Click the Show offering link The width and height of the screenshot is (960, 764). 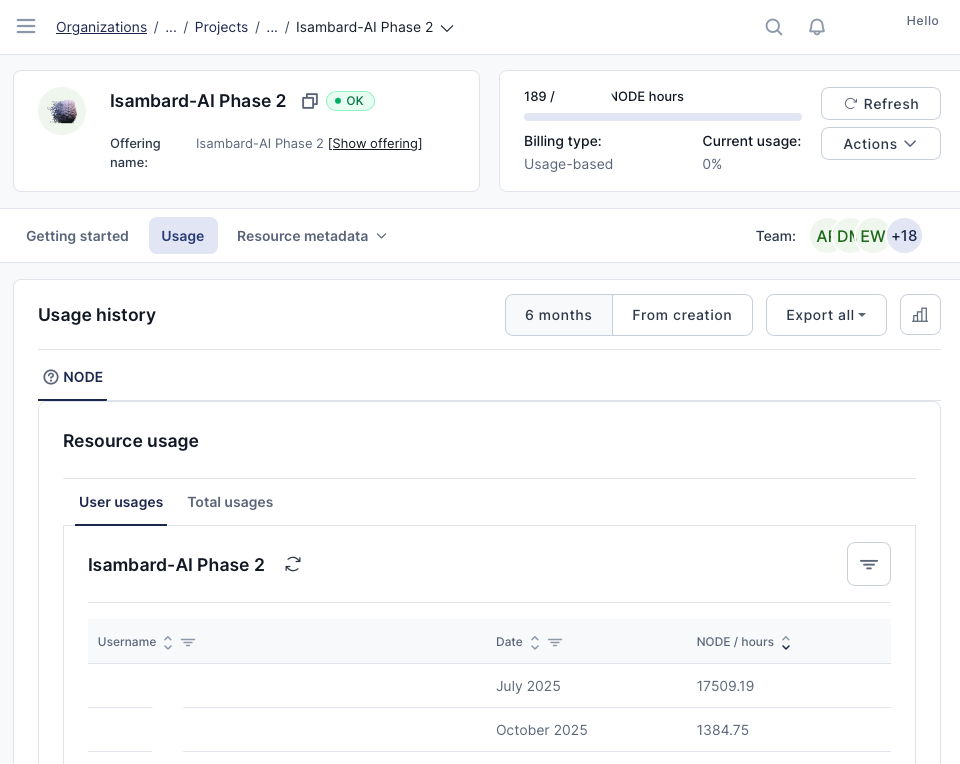click(x=375, y=144)
